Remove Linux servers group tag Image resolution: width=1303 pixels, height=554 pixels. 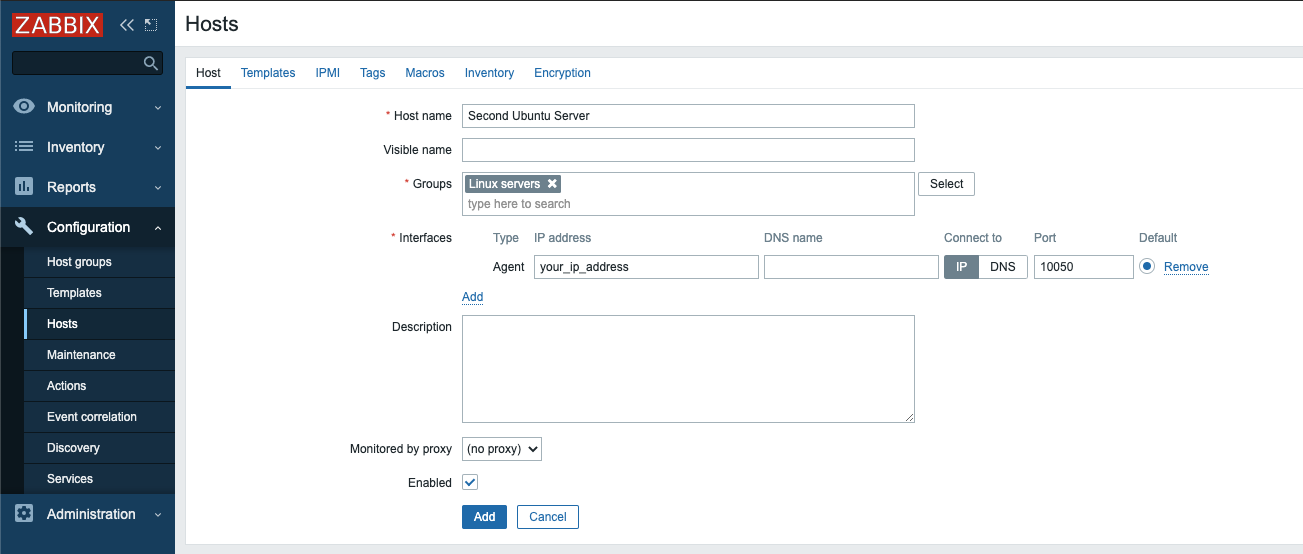(552, 184)
